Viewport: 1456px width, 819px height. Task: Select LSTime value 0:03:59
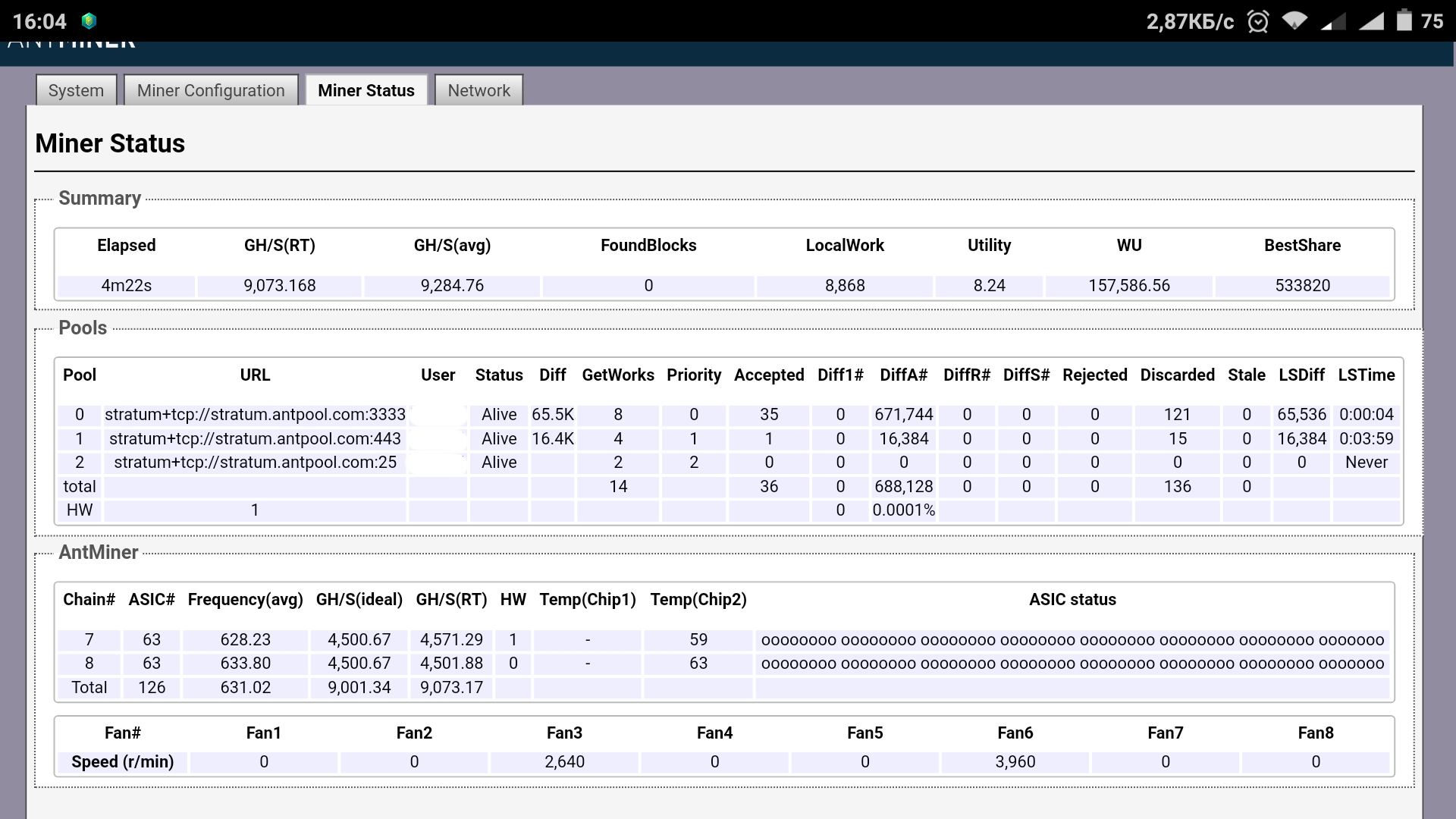[1367, 439]
